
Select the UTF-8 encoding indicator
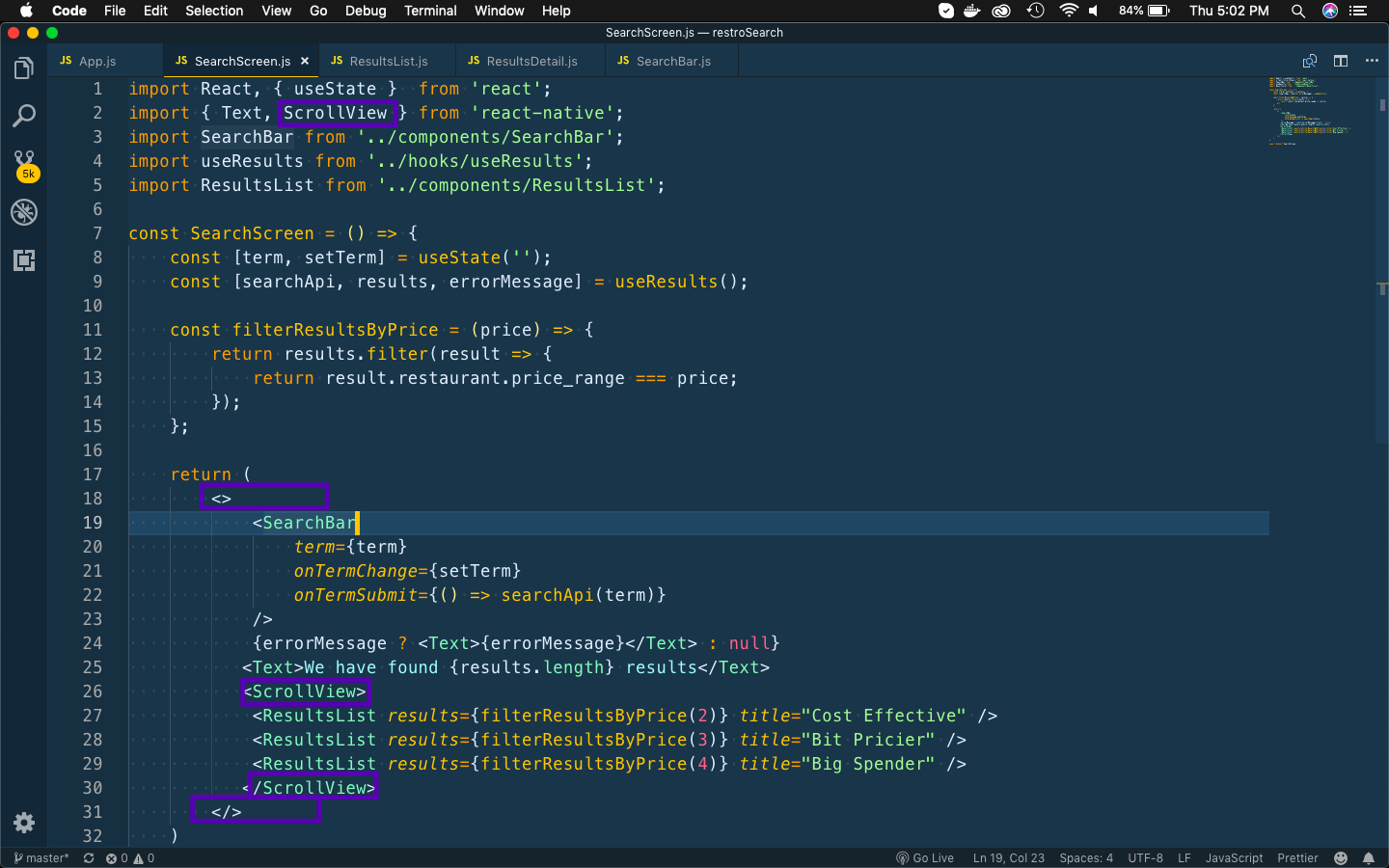(x=1145, y=857)
